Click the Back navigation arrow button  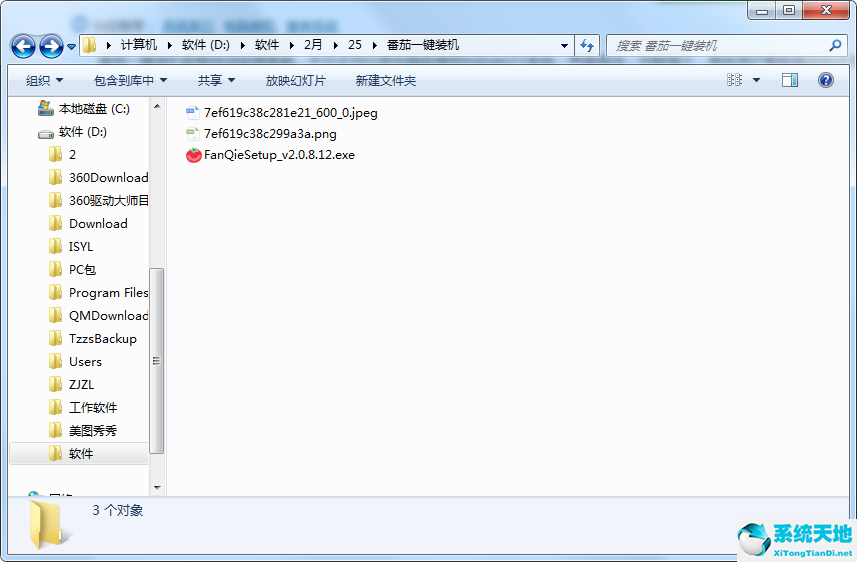(24, 46)
